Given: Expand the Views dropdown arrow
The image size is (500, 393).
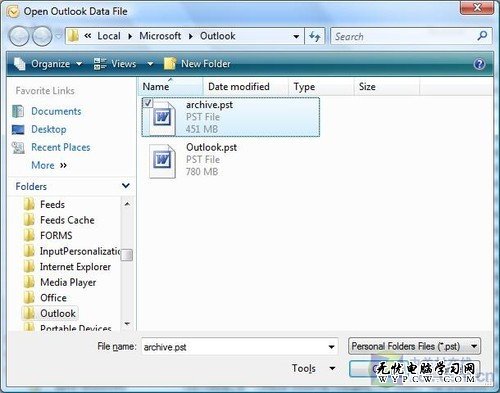Looking at the screenshot, I should 150,64.
